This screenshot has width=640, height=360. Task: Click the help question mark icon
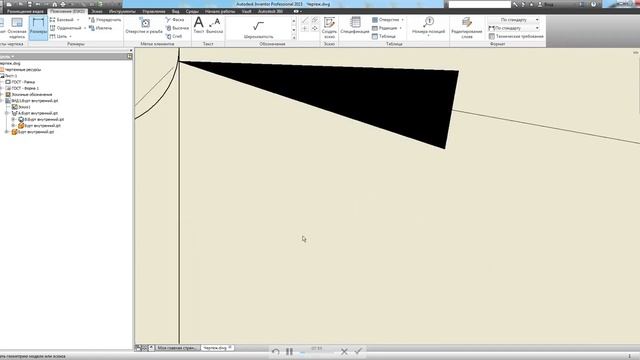click(x=593, y=4)
